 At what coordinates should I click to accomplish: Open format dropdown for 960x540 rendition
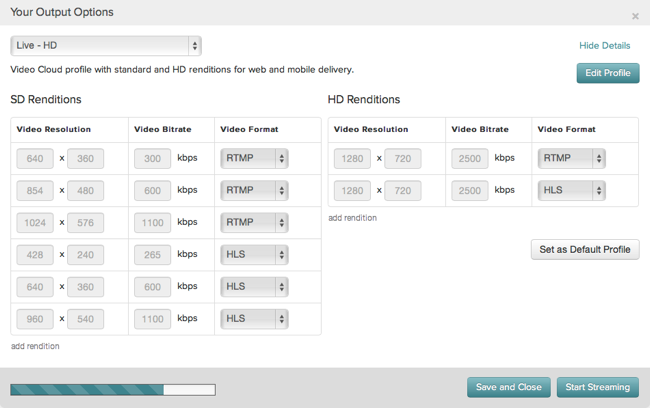tap(254, 319)
